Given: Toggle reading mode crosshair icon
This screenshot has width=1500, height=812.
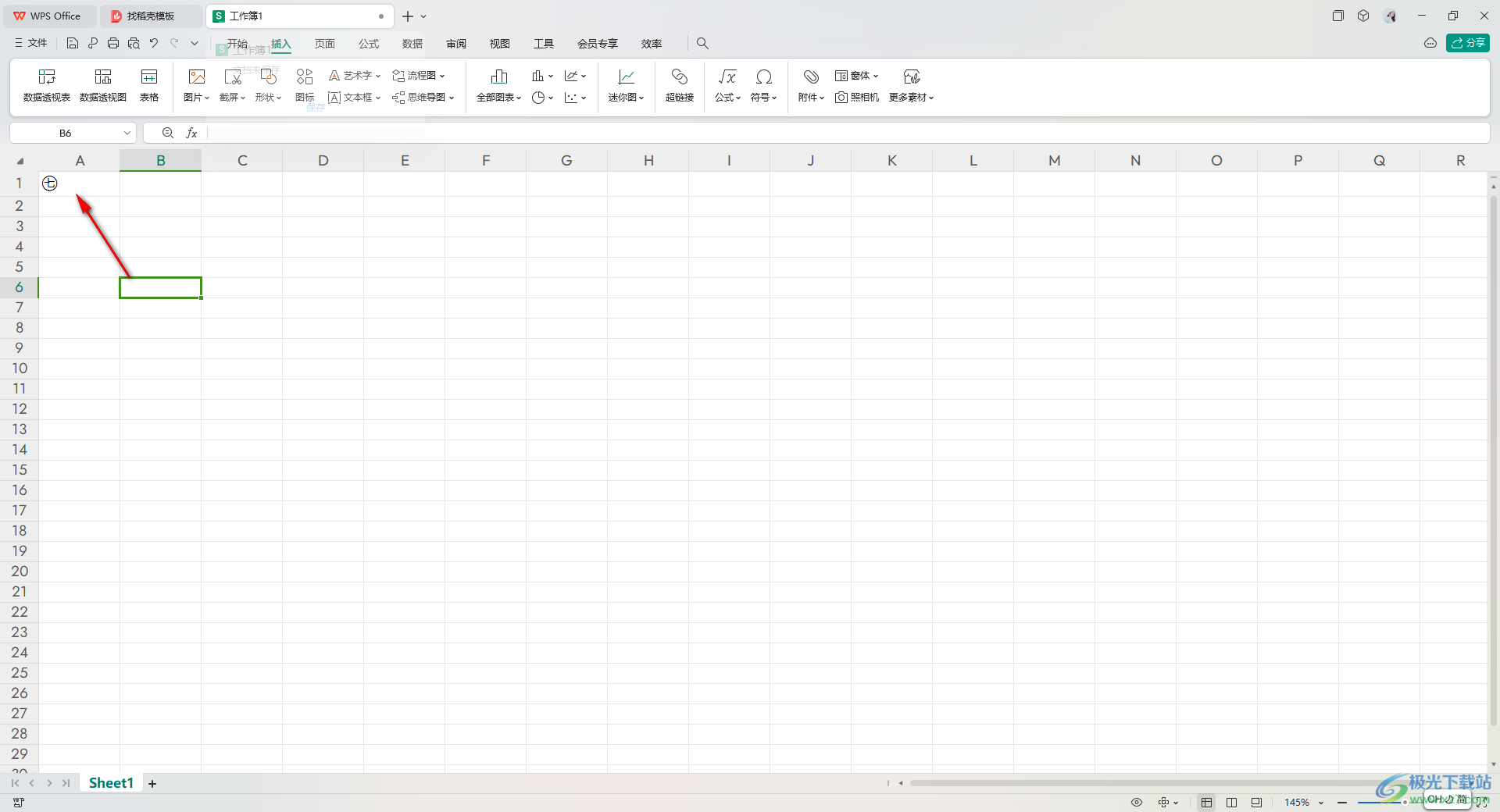Looking at the screenshot, I should [x=1168, y=803].
